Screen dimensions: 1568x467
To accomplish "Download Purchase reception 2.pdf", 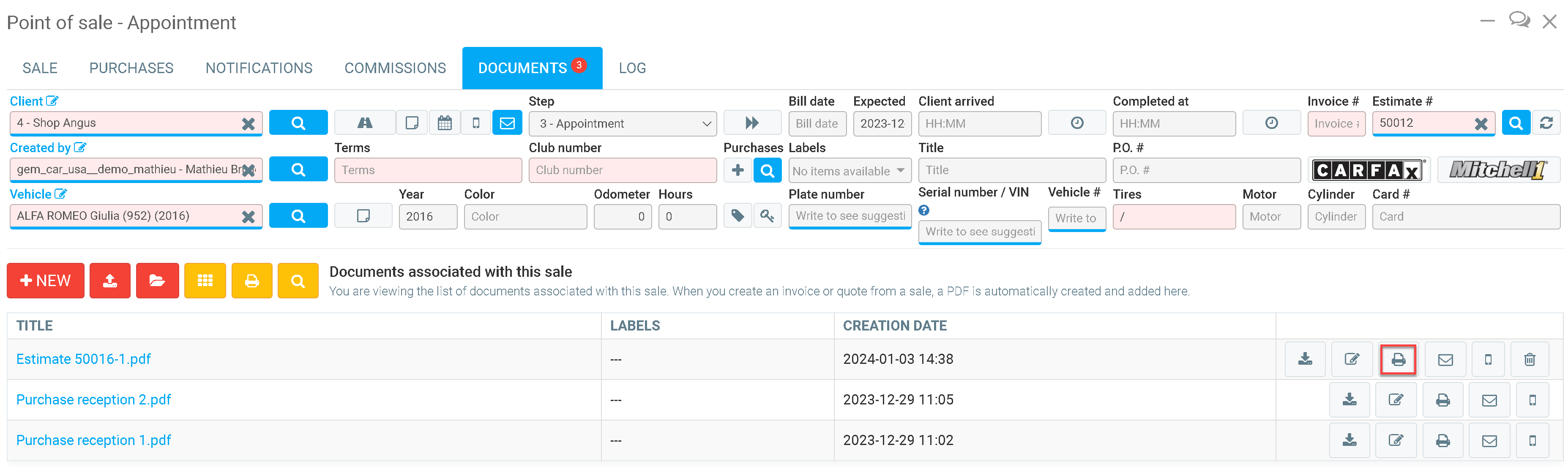I will [x=1349, y=400].
